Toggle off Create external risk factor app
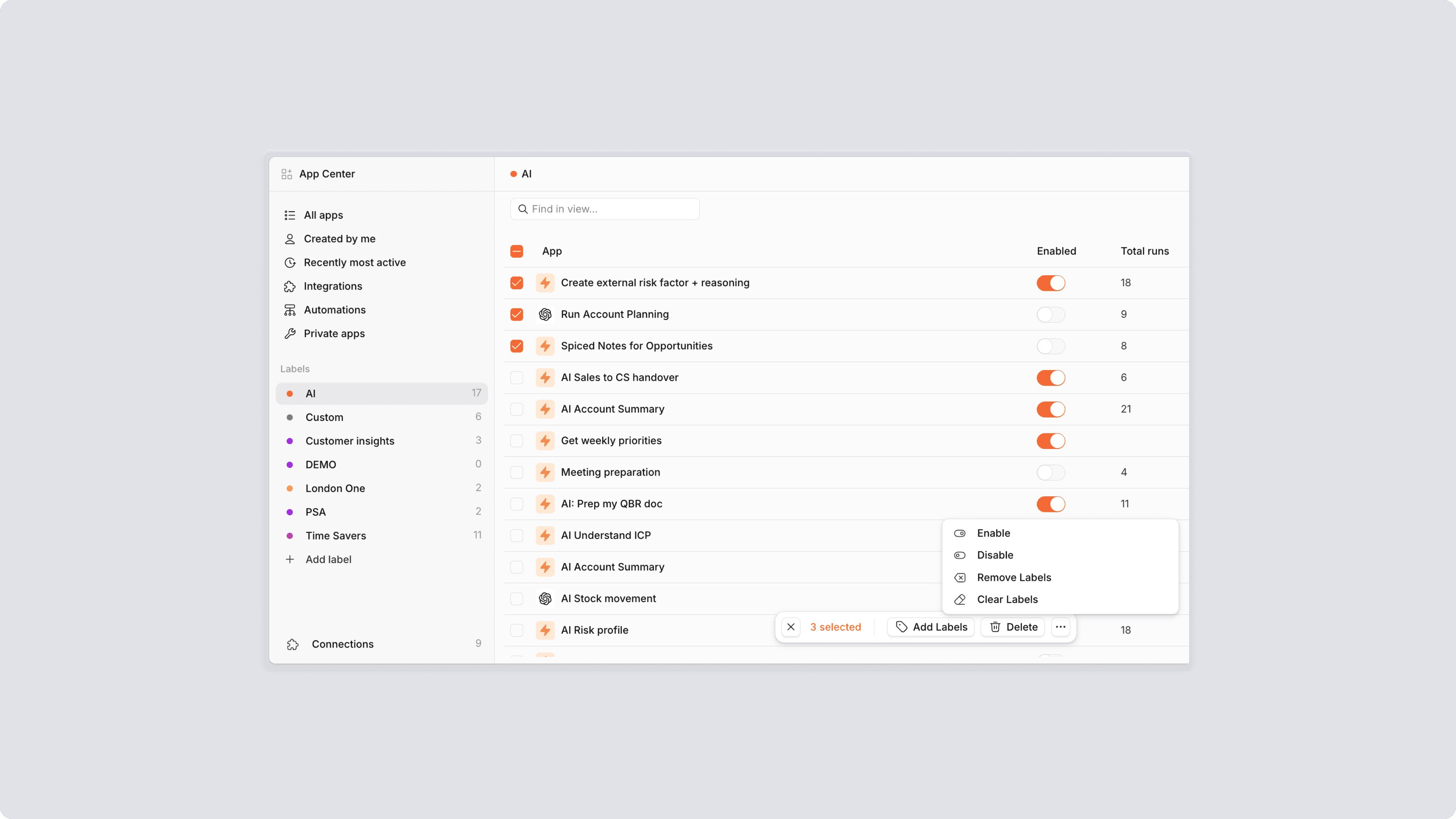The width and height of the screenshot is (1456, 819). tap(1050, 283)
